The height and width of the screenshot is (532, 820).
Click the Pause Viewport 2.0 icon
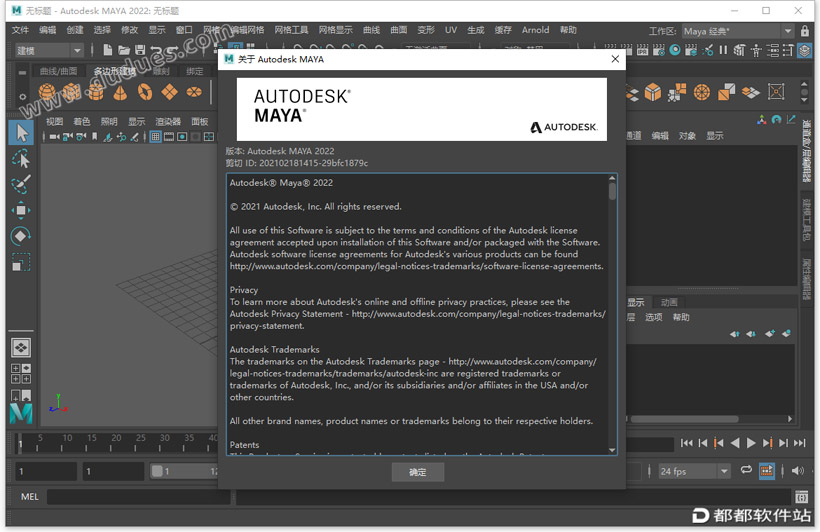[x=723, y=50]
